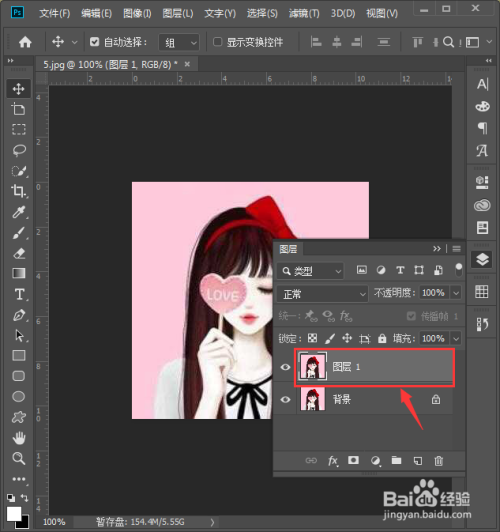This screenshot has width=500, height=532.
Task: Select the Rounded Rectangle tool
Action: [19, 376]
